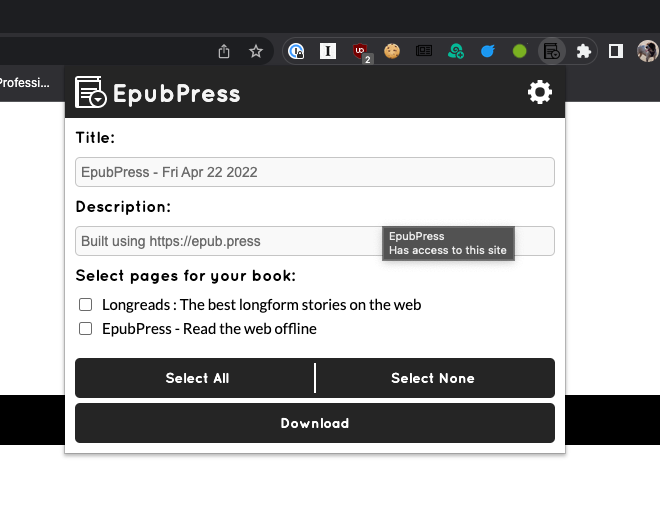Open the Chrome profile avatar
Screen dimensions: 660x515
pyautogui.click(x=648, y=51)
